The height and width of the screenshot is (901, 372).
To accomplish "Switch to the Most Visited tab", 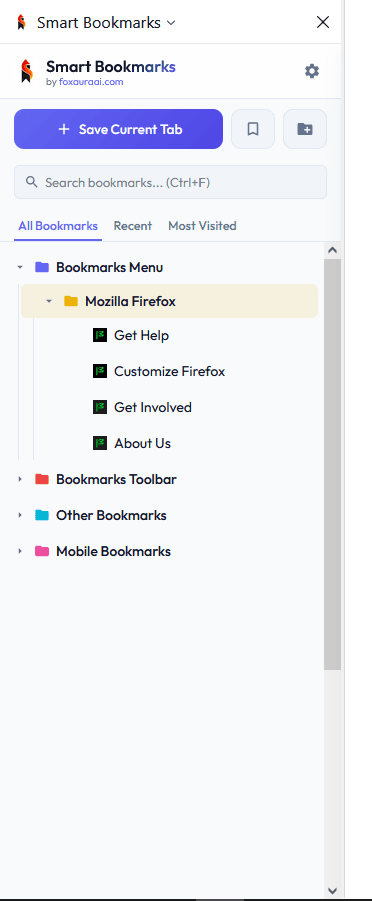I will 202,226.
